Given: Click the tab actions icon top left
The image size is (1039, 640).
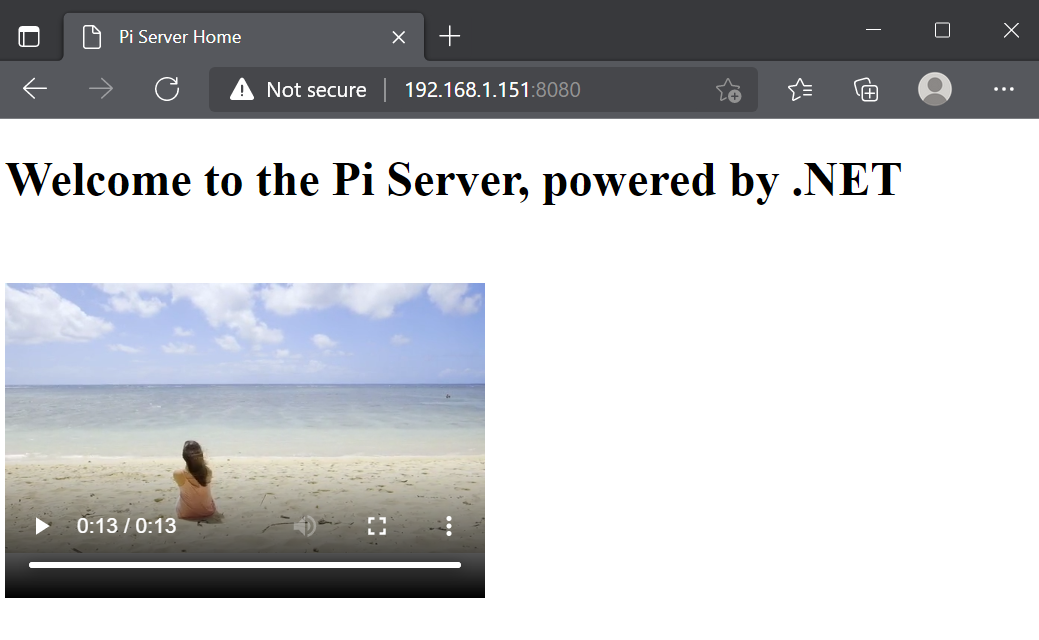Looking at the screenshot, I should click(x=30, y=35).
